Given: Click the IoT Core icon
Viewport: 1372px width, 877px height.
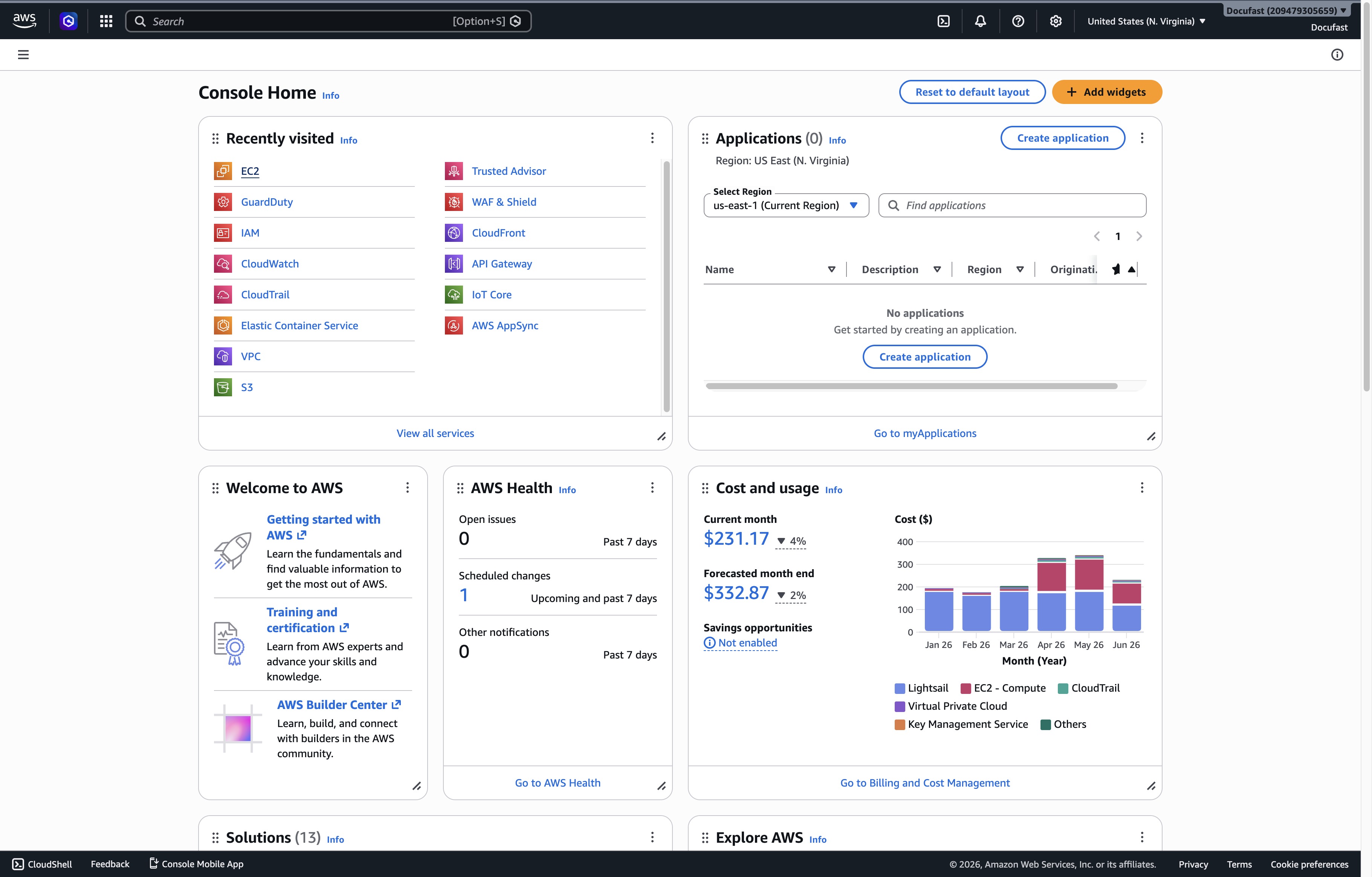Looking at the screenshot, I should point(454,295).
